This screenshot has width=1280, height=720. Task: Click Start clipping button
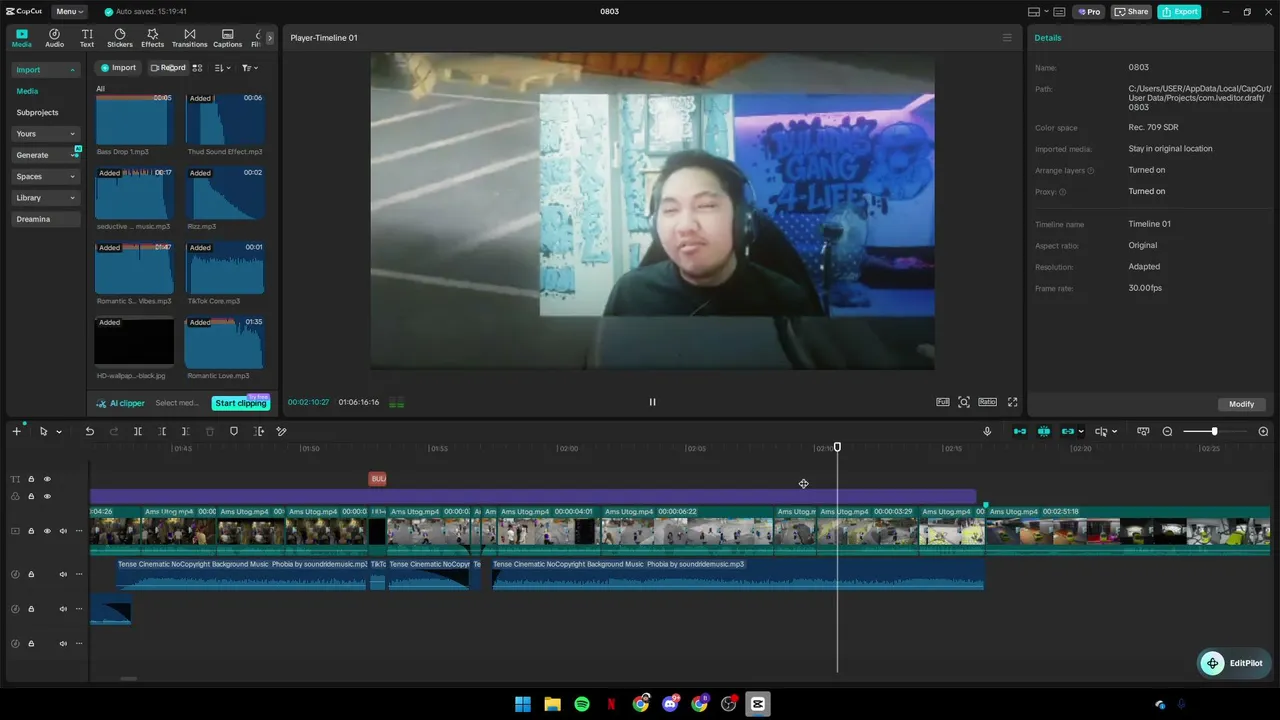click(241, 403)
